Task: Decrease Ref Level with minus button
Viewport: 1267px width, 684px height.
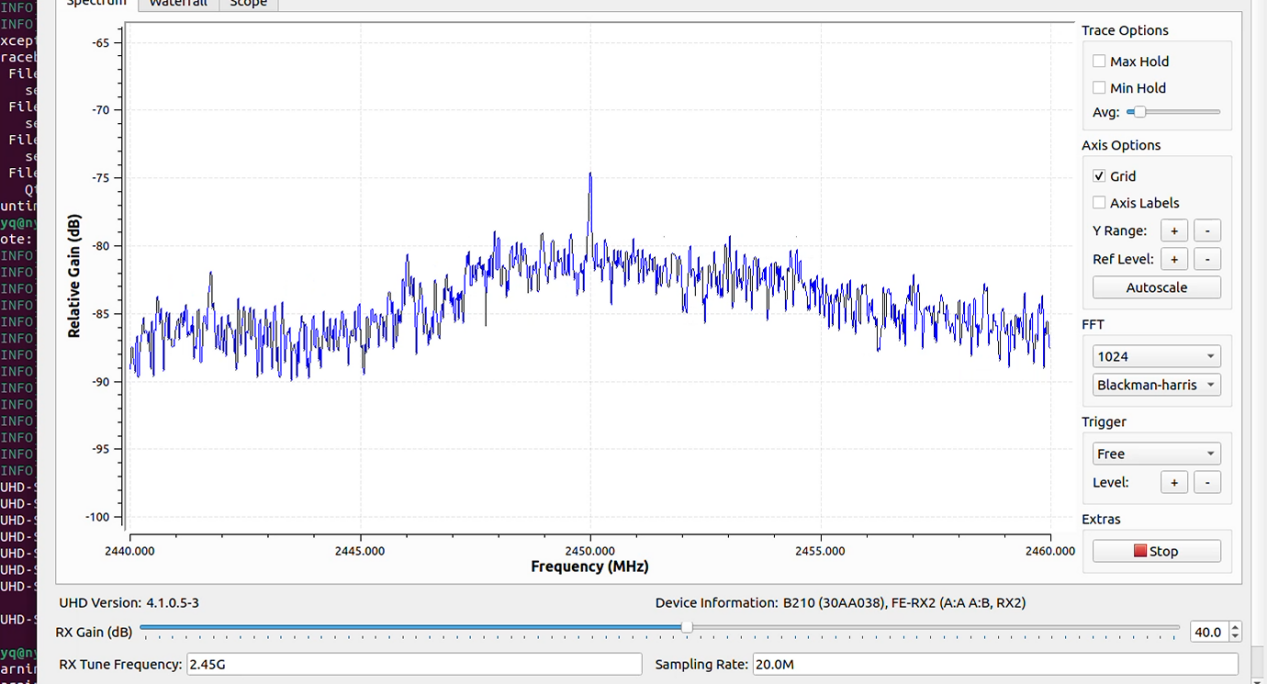Action: tap(1207, 259)
